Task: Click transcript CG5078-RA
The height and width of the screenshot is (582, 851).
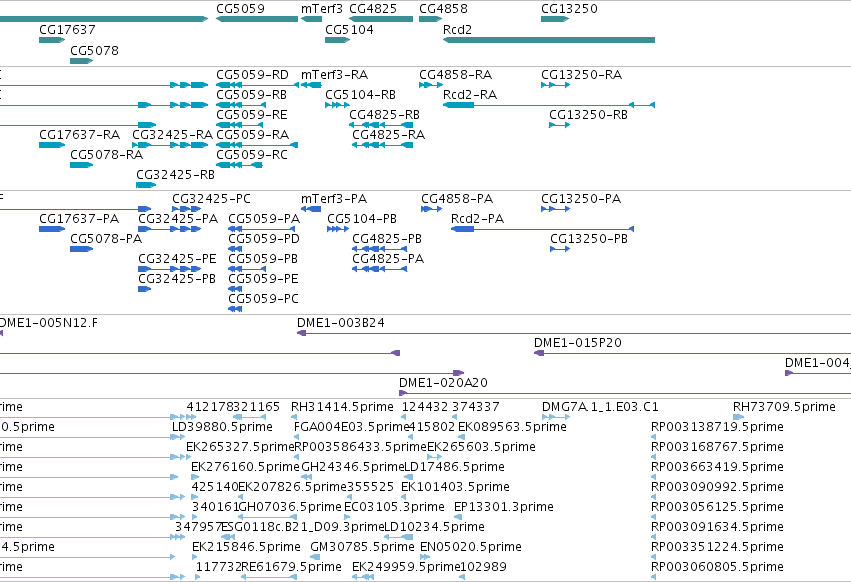Action: point(81,165)
